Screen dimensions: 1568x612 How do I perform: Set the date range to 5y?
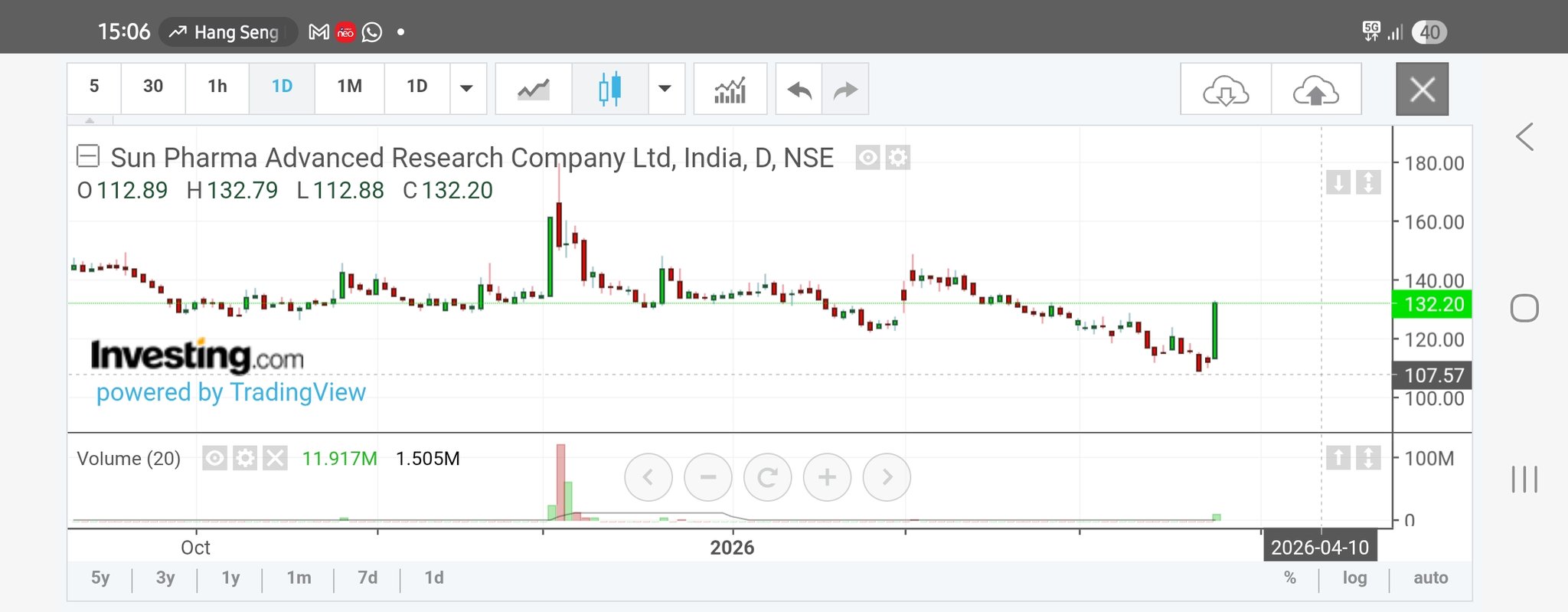click(x=100, y=578)
